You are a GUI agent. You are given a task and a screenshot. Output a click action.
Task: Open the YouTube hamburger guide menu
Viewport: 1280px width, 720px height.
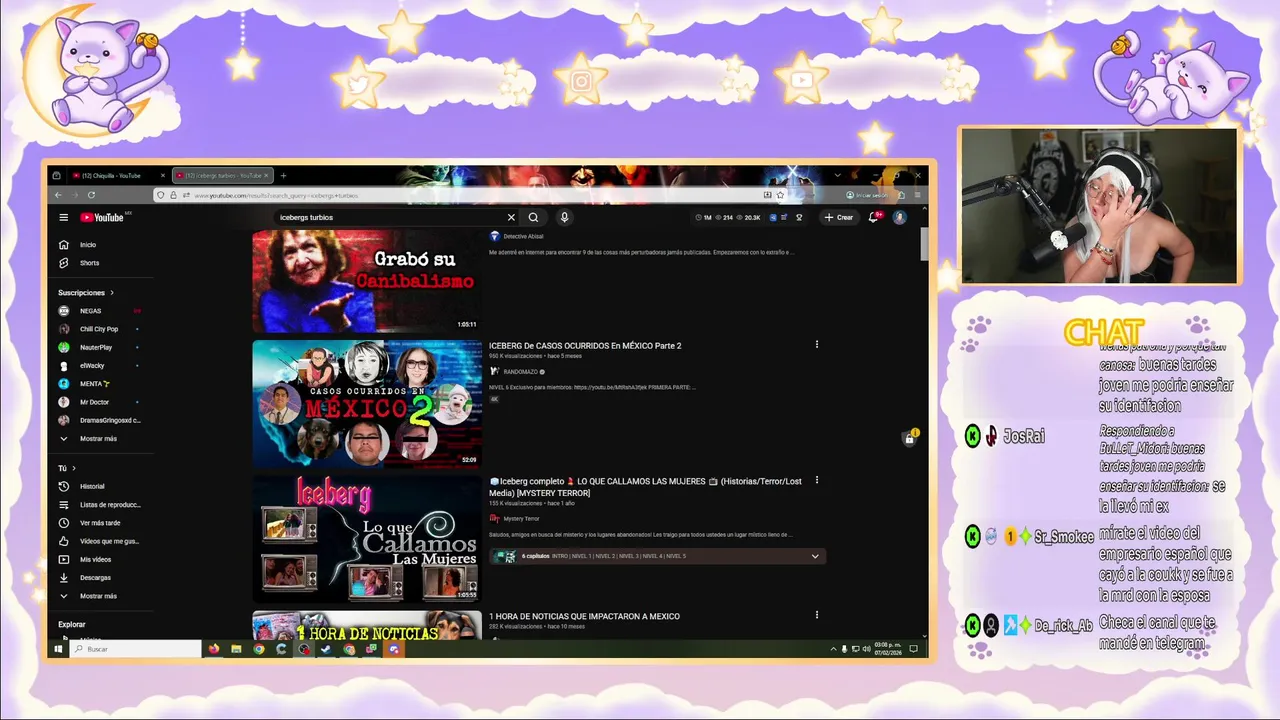tap(64, 217)
